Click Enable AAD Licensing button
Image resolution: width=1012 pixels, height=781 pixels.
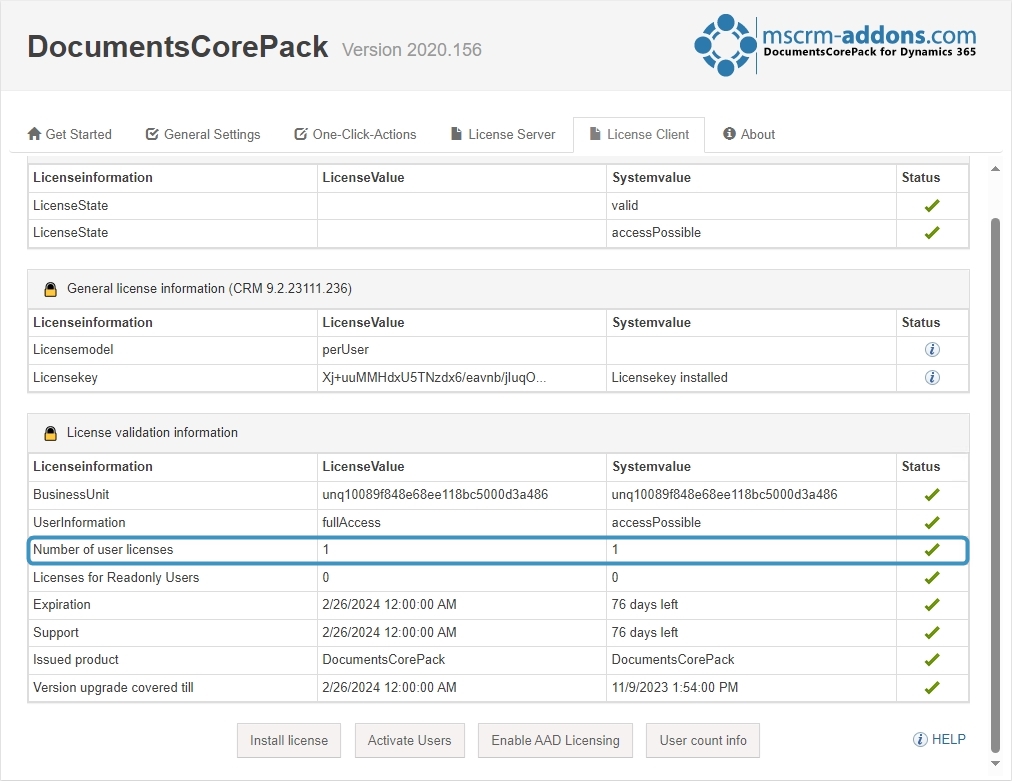pyautogui.click(x=555, y=740)
